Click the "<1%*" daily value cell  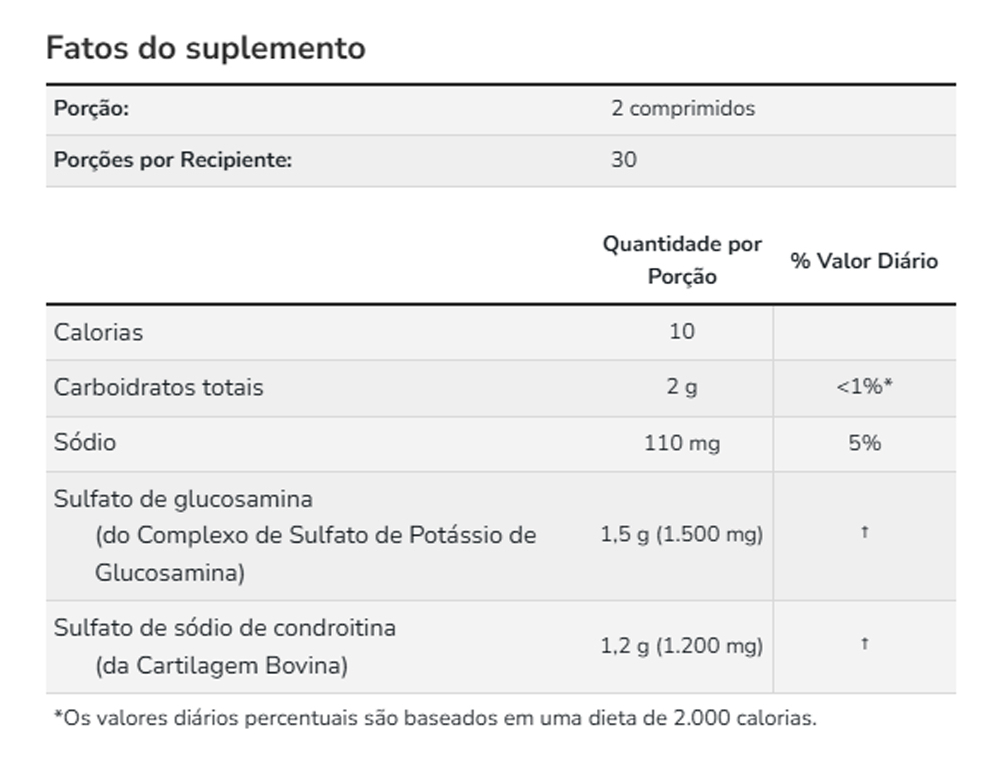(x=864, y=388)
